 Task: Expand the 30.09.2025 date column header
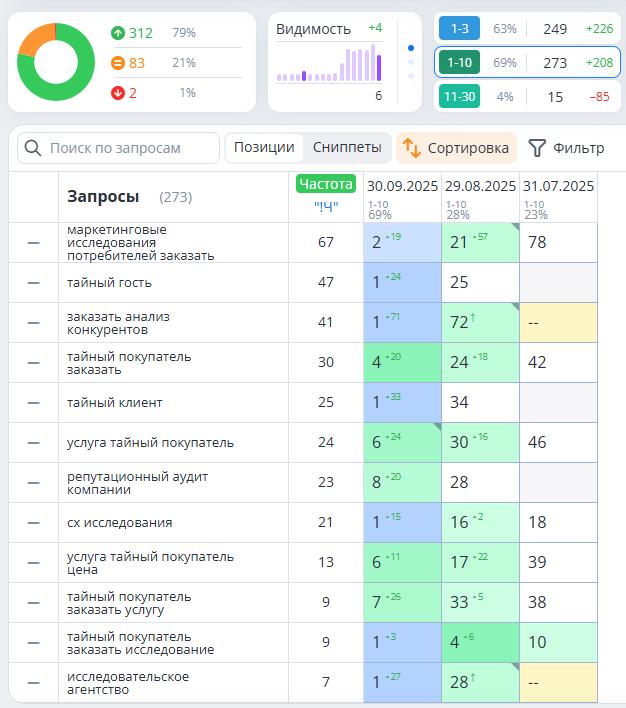[x=402, y=186]
